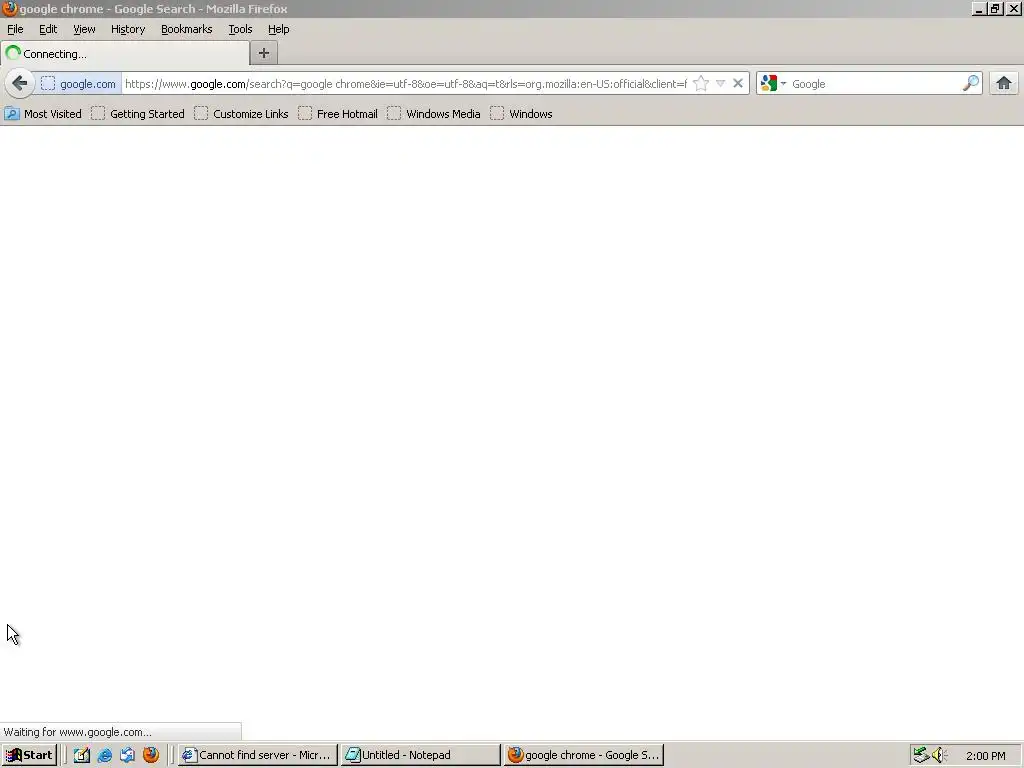1024x768 pixels.
Task: Switch to google chrome Firefox taskbar button
Action: pos(584,755)
